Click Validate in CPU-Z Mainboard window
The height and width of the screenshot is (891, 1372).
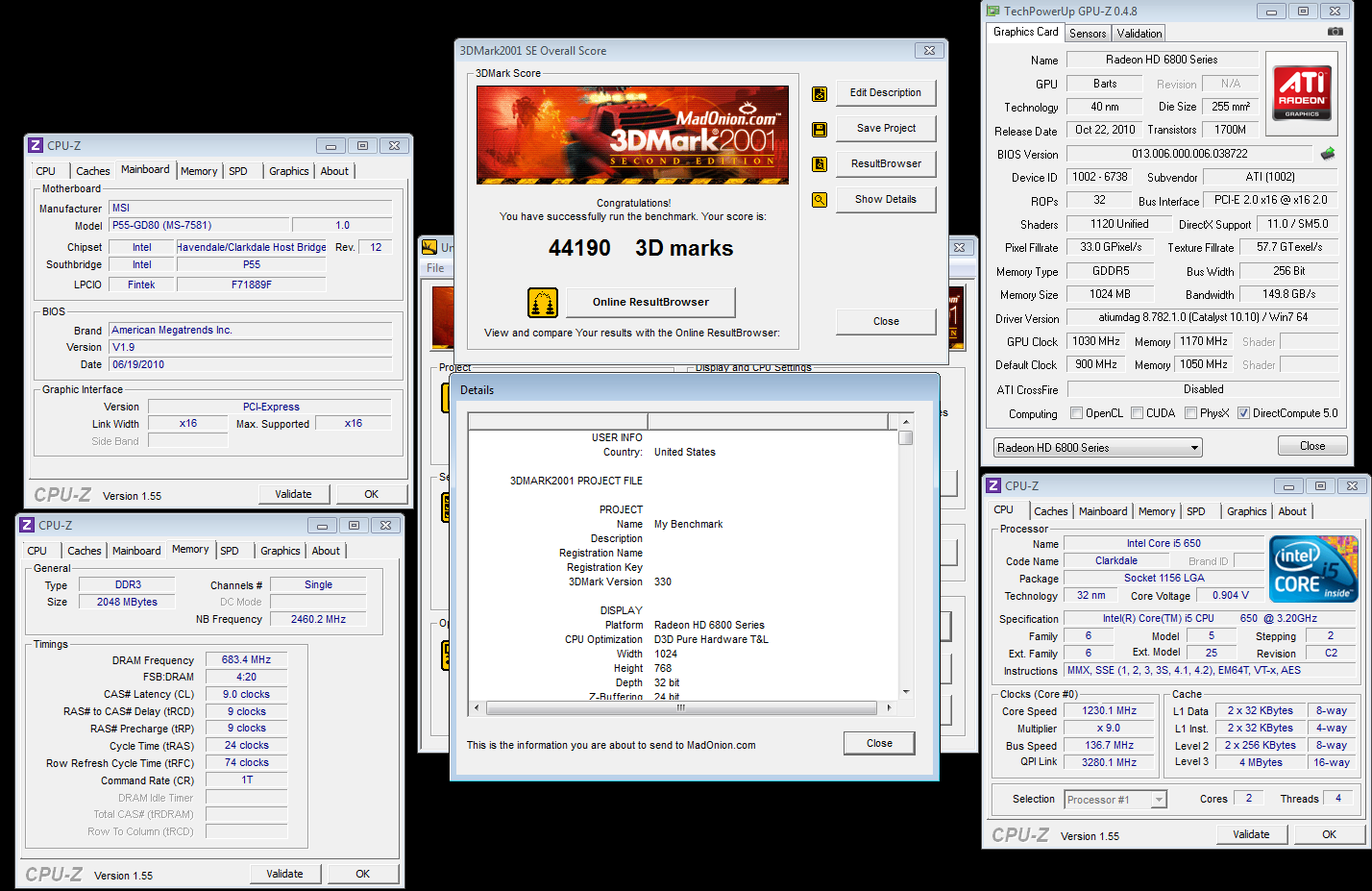[294, 495]
